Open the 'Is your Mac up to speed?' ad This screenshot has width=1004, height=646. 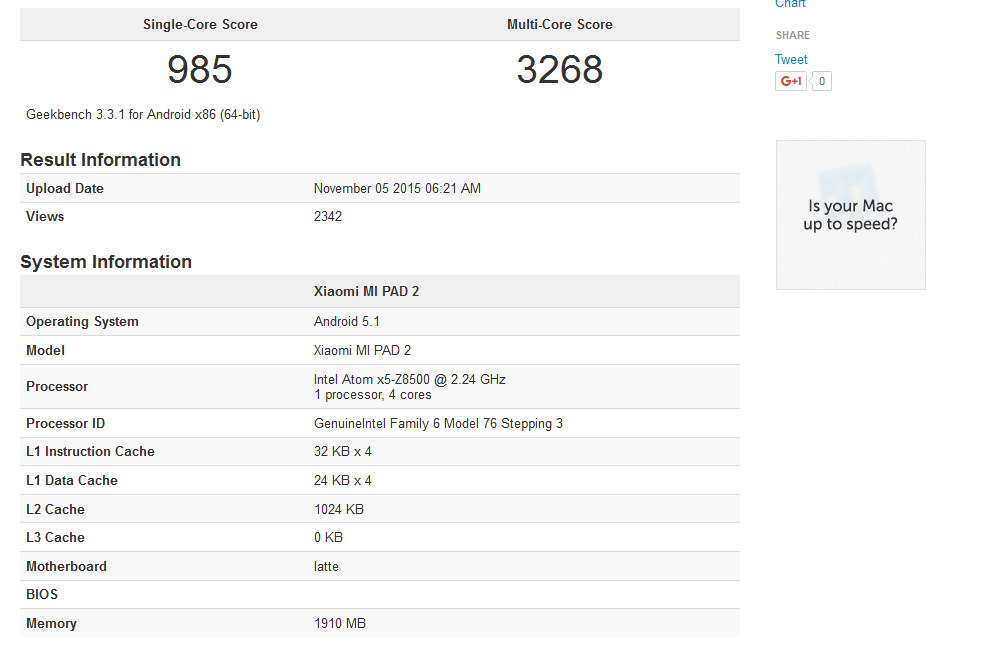(x=850, y=215)
